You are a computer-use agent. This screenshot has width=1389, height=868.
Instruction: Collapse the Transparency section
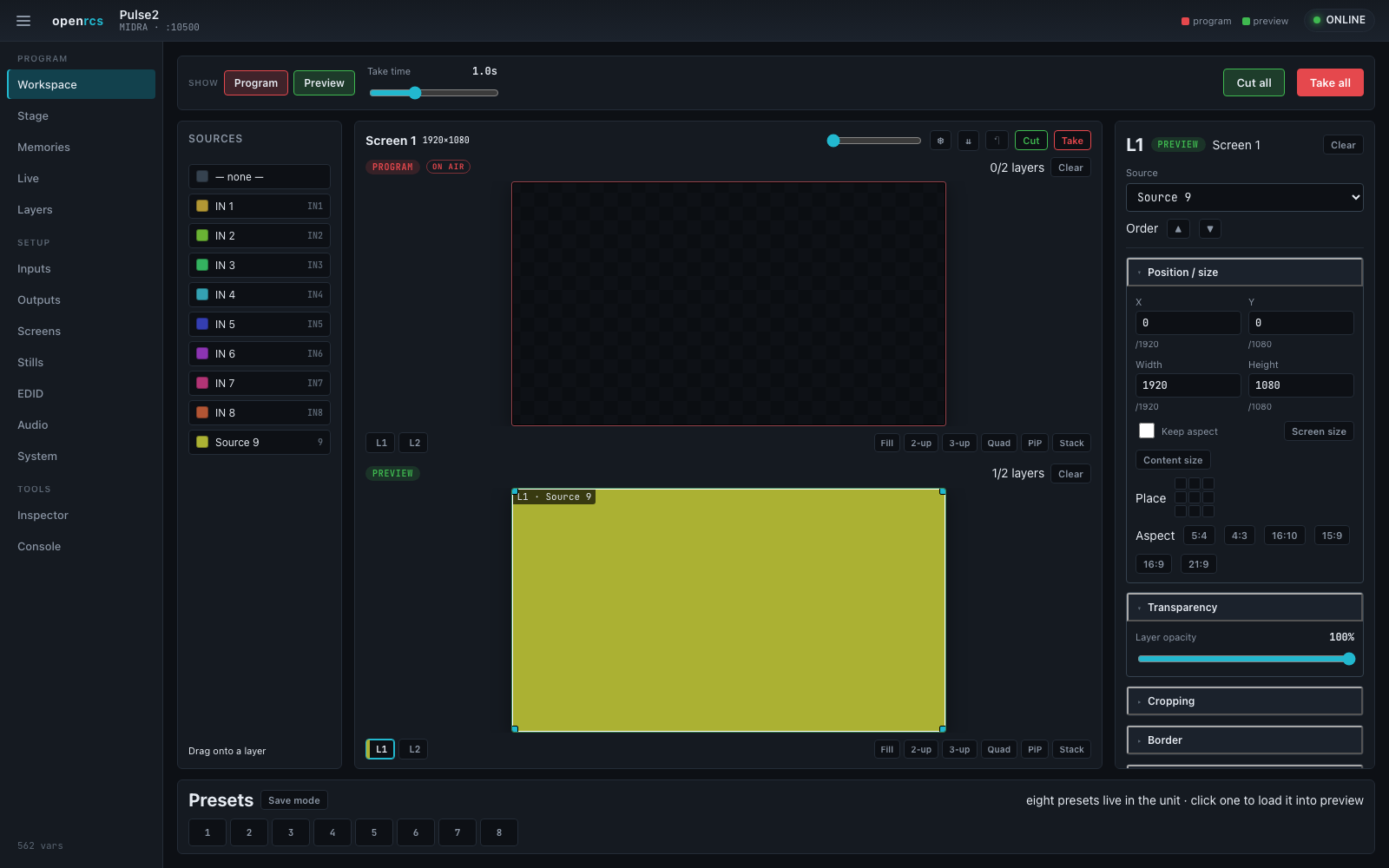tap(1245, 608)
